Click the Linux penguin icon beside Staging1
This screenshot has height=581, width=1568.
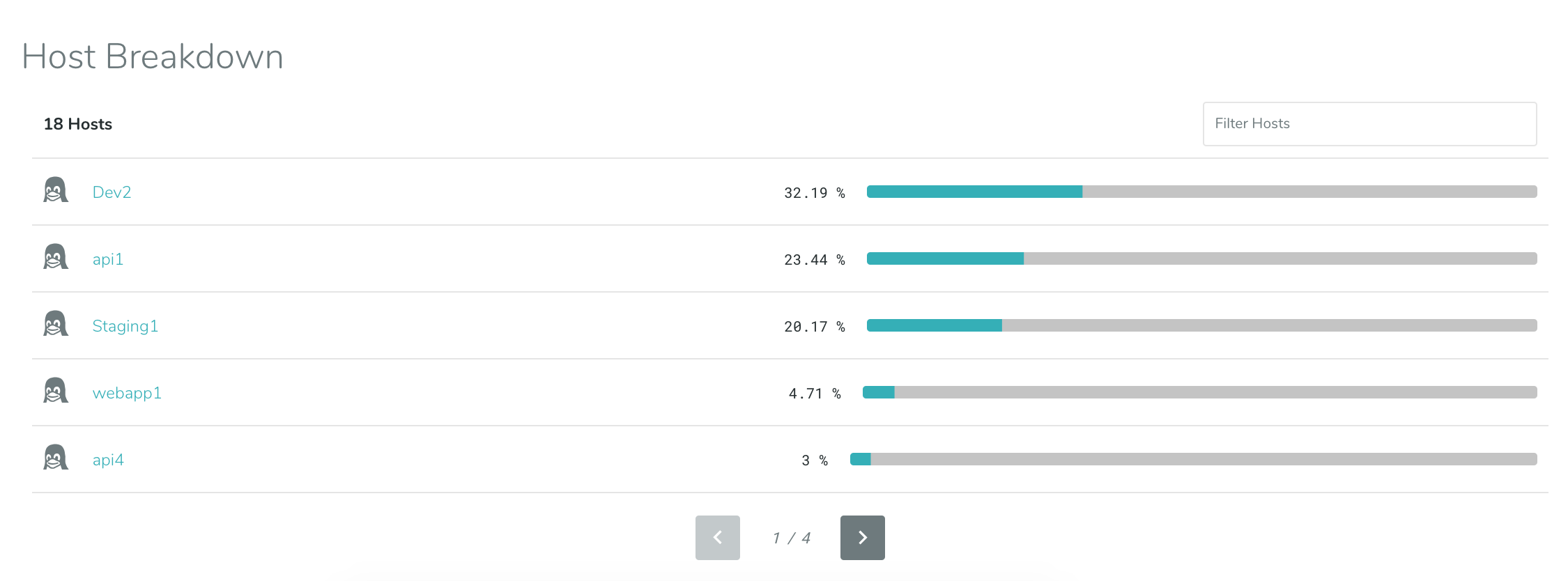pos(56,324)
